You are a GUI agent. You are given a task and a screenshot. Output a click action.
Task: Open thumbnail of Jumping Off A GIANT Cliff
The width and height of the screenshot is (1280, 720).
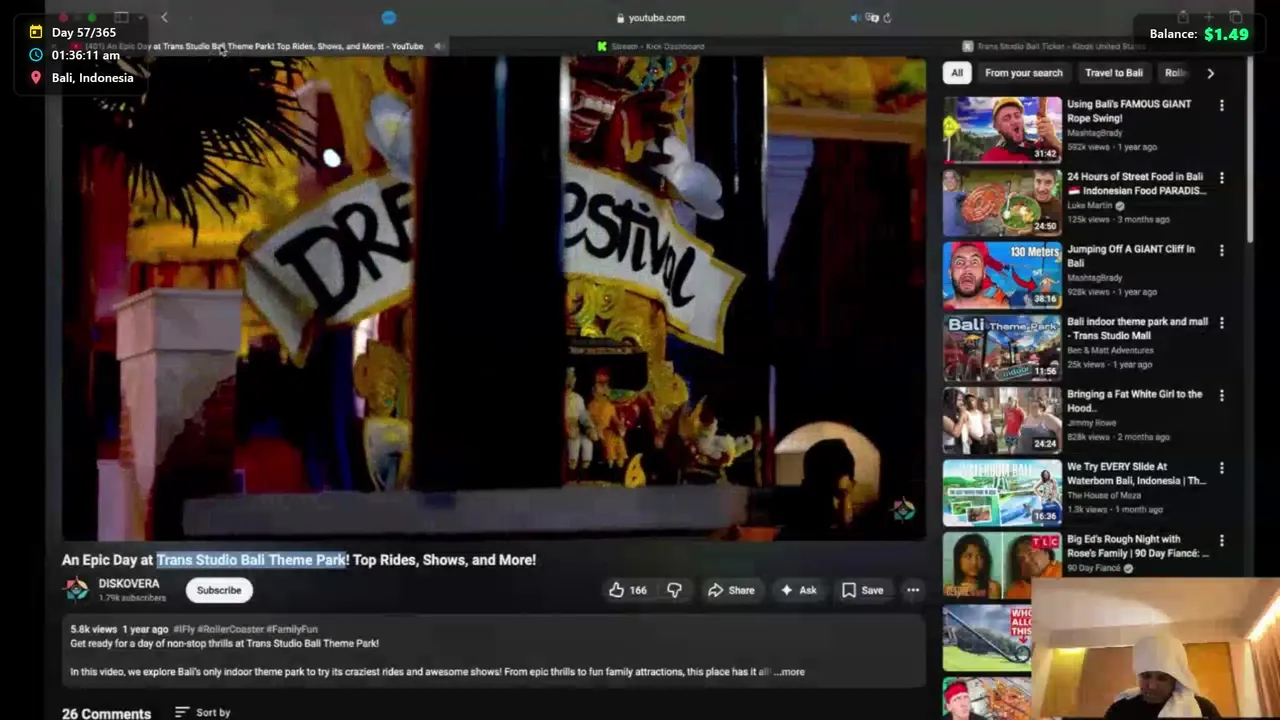pyautogui.click(x=1002, y=274)
